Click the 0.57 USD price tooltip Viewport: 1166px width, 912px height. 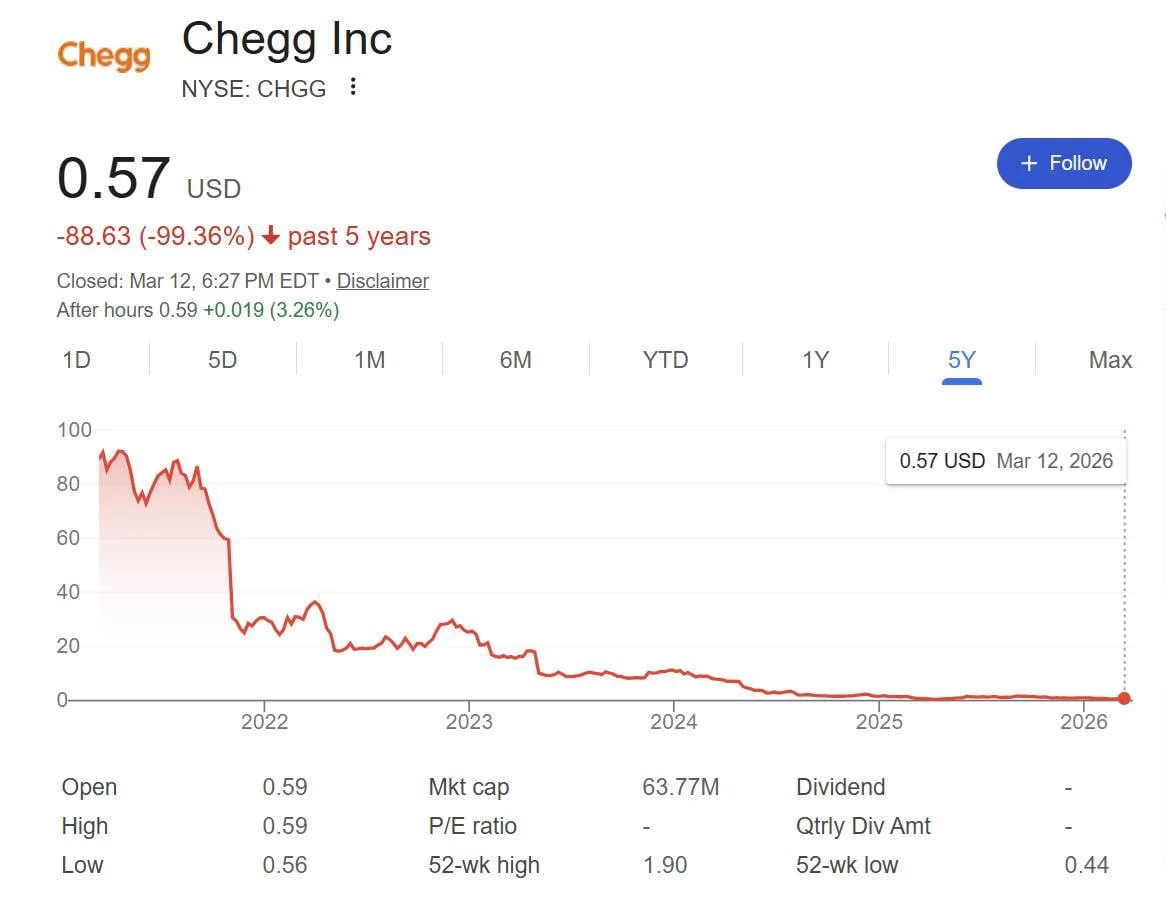point(1005,461)
